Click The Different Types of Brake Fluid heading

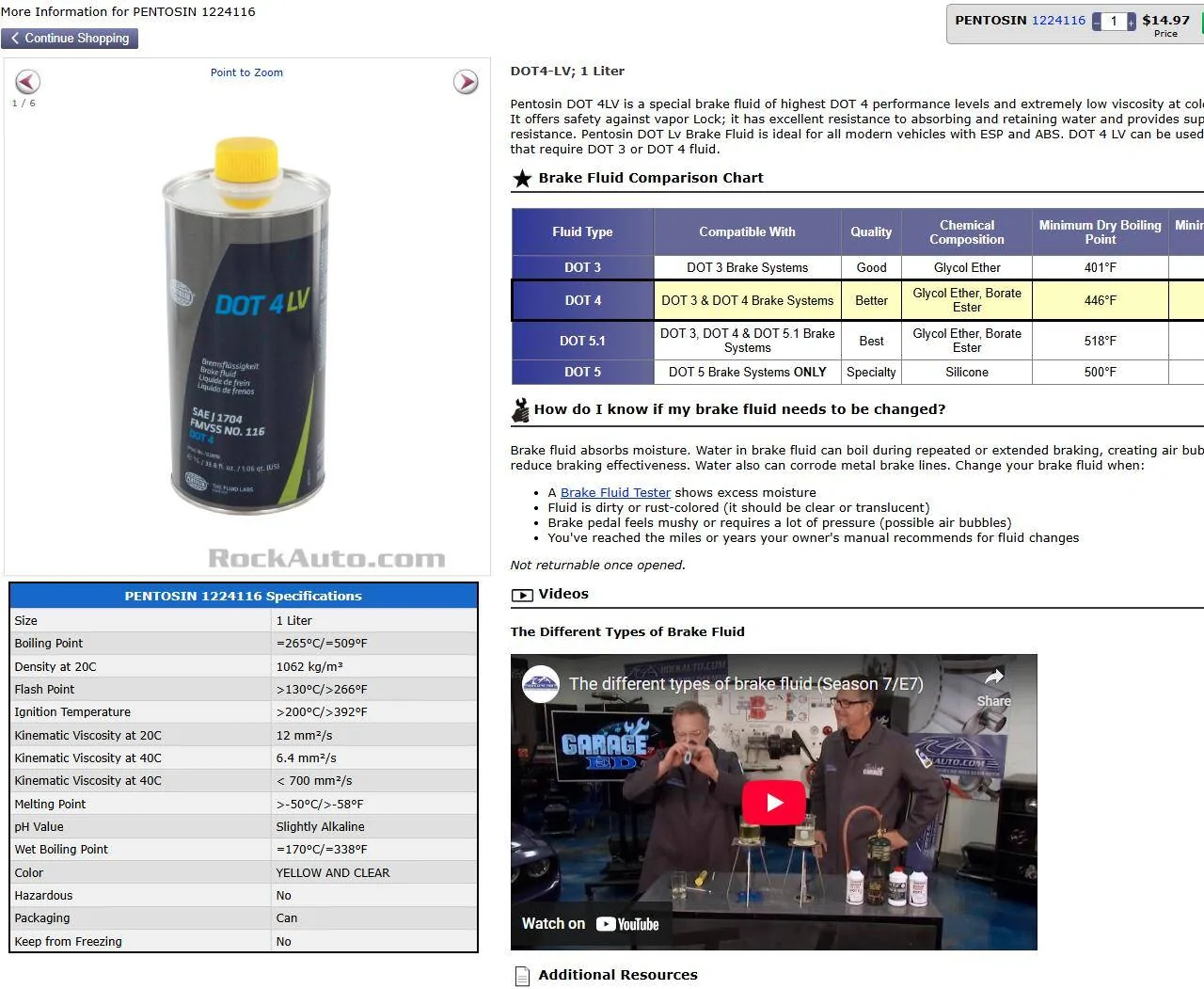click(x=627, y=631)
